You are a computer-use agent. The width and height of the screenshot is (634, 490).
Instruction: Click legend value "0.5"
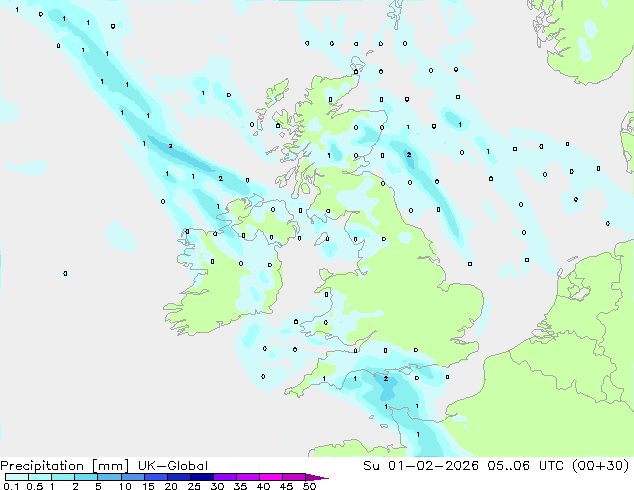pyautogui.click(x=35, y=486)
